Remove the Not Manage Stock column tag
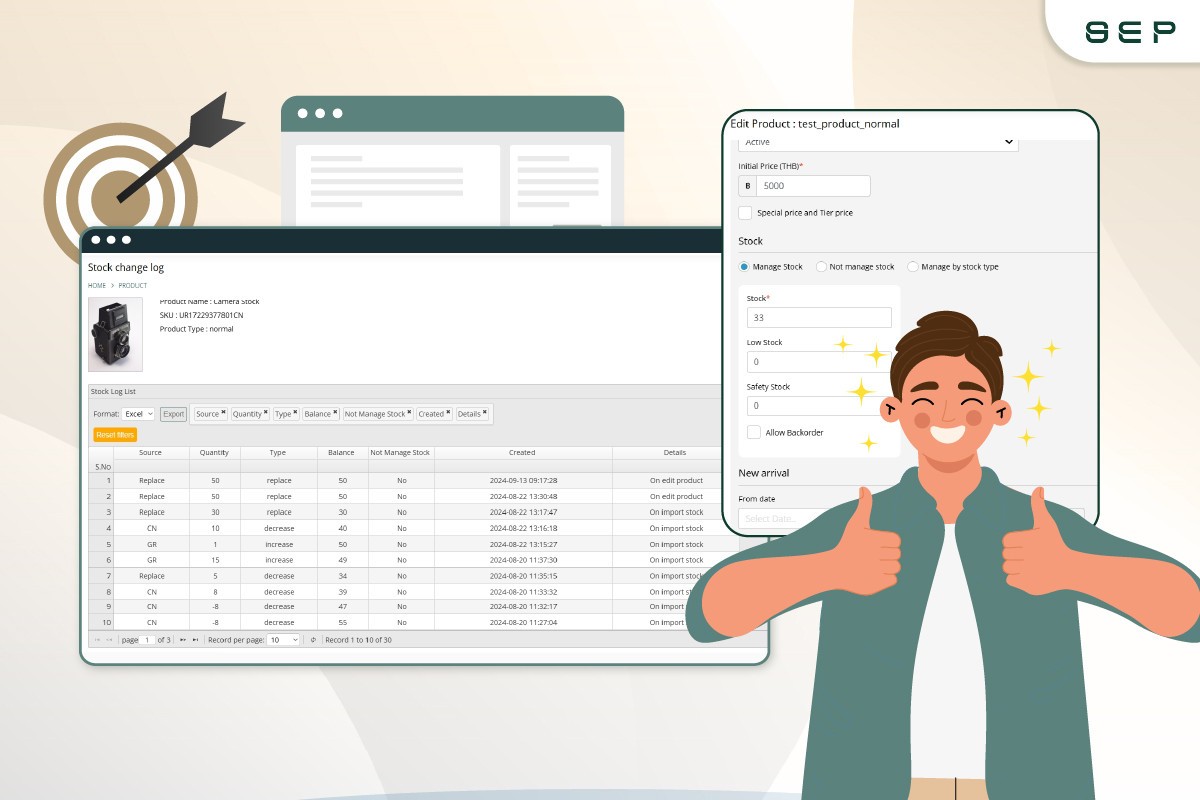Viewport: 1200px width, 800px height. pyautogui.click(x=409, y=412)
